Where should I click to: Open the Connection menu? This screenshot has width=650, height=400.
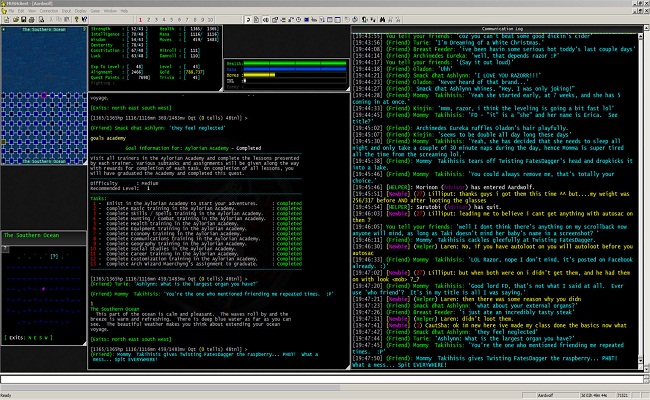[49, 10]
